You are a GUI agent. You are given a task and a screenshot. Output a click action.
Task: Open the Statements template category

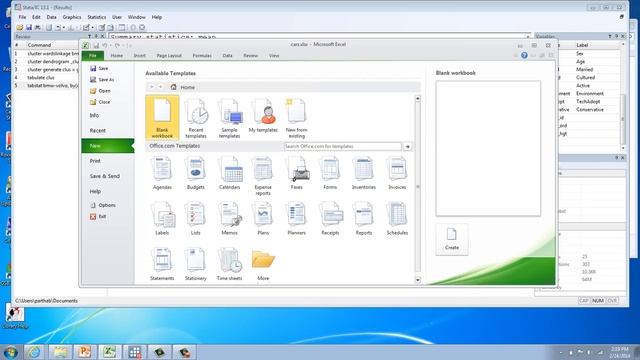point(162,264)
